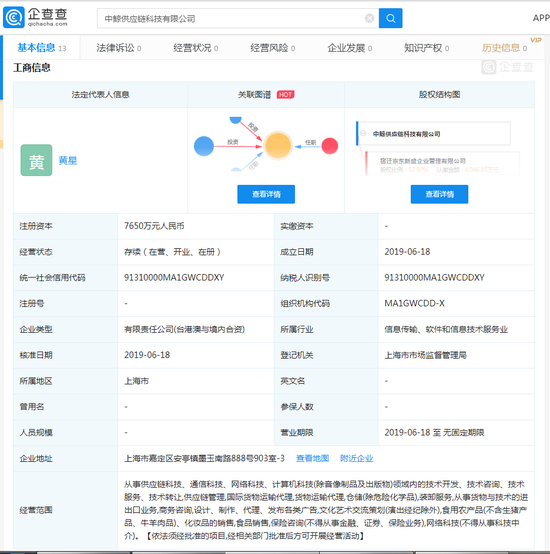Click 经营状态 value 存续（在营、开业、在册）
This screenshot has height=554, width=550.
coord(172,252)
